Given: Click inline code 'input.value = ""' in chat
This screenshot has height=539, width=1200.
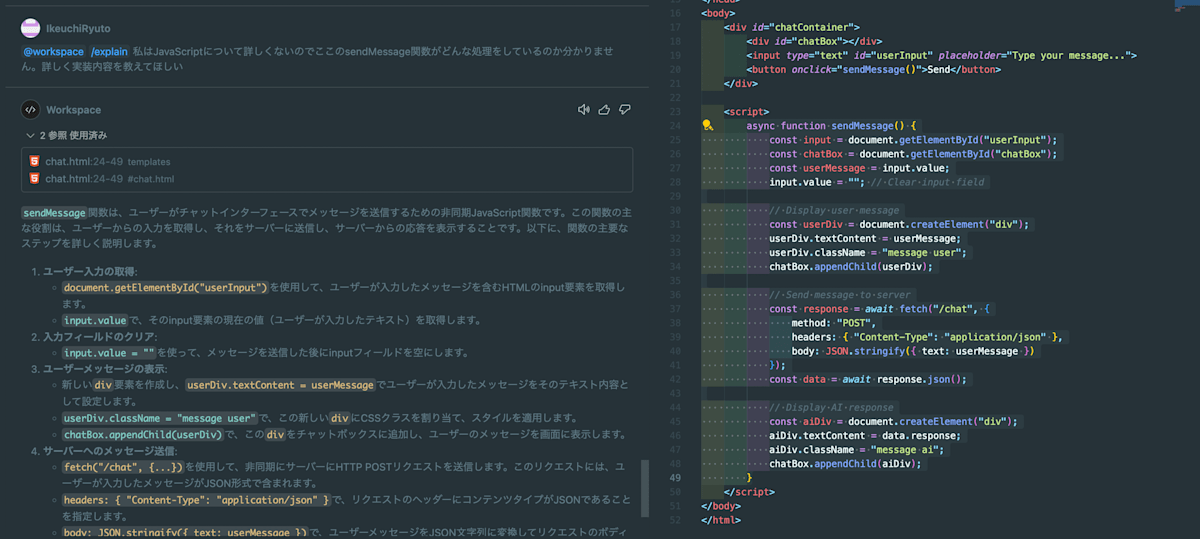Looking at the screenshot, I should coord(110,353).
